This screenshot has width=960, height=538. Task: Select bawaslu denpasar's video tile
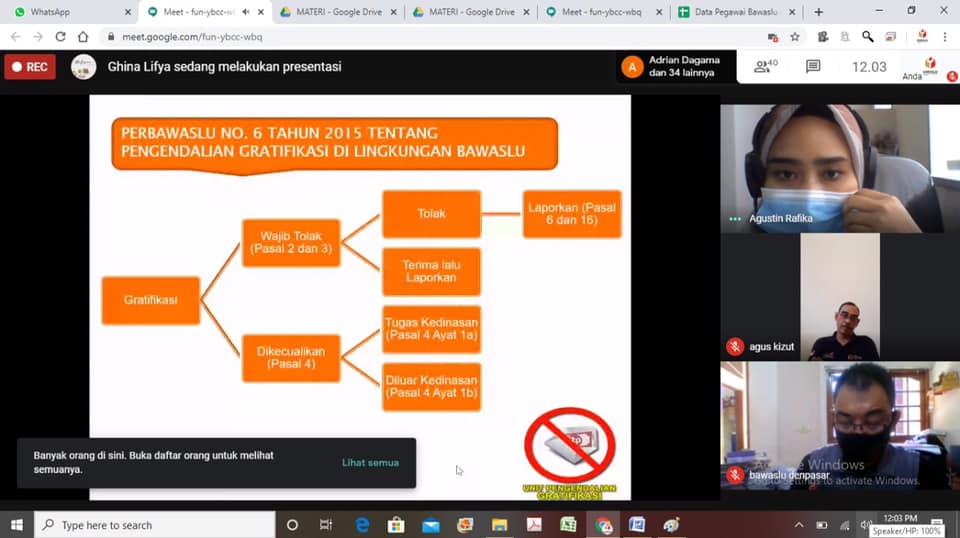point(840,425)
